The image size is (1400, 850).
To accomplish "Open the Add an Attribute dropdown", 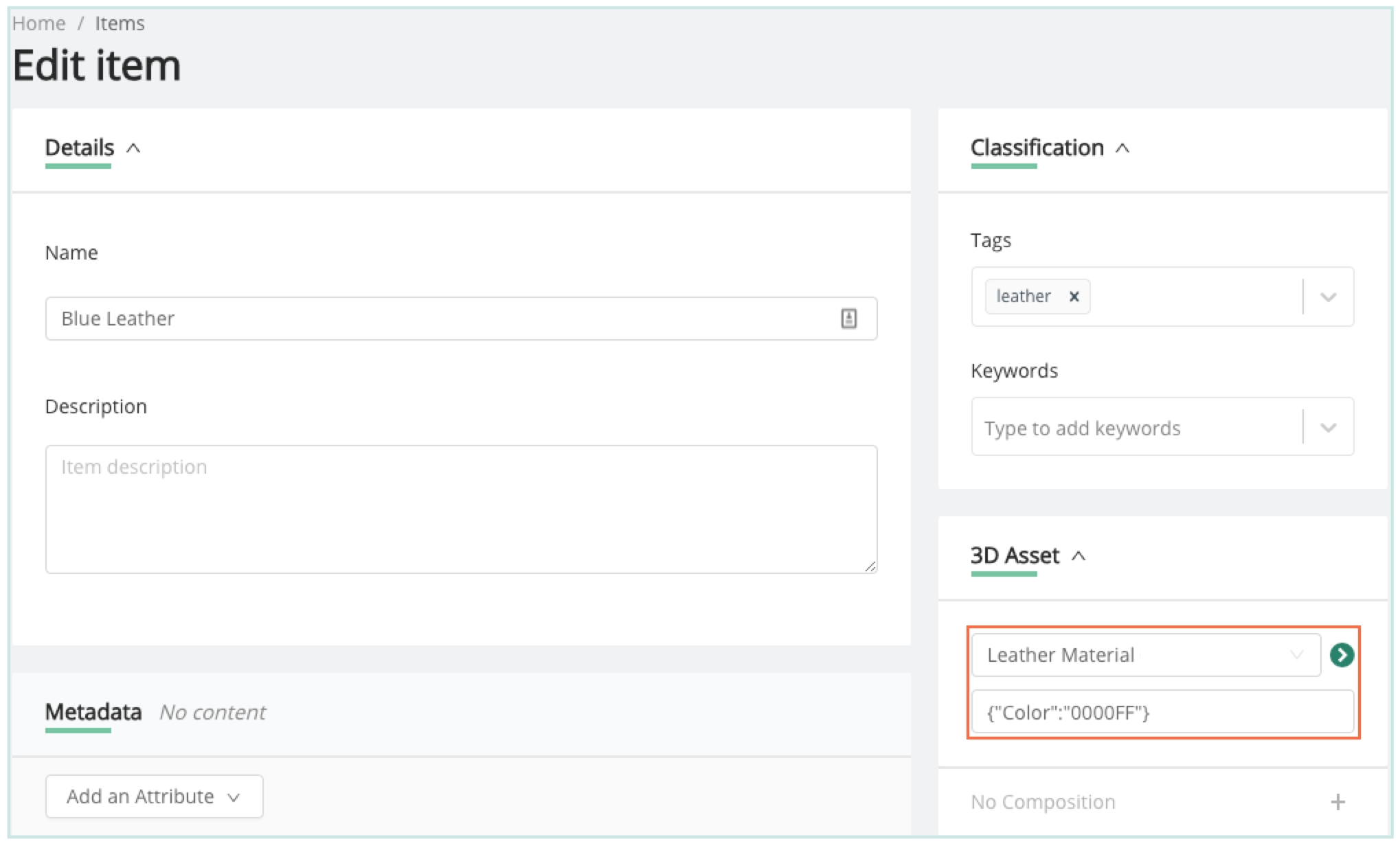I will coord(154,796).
